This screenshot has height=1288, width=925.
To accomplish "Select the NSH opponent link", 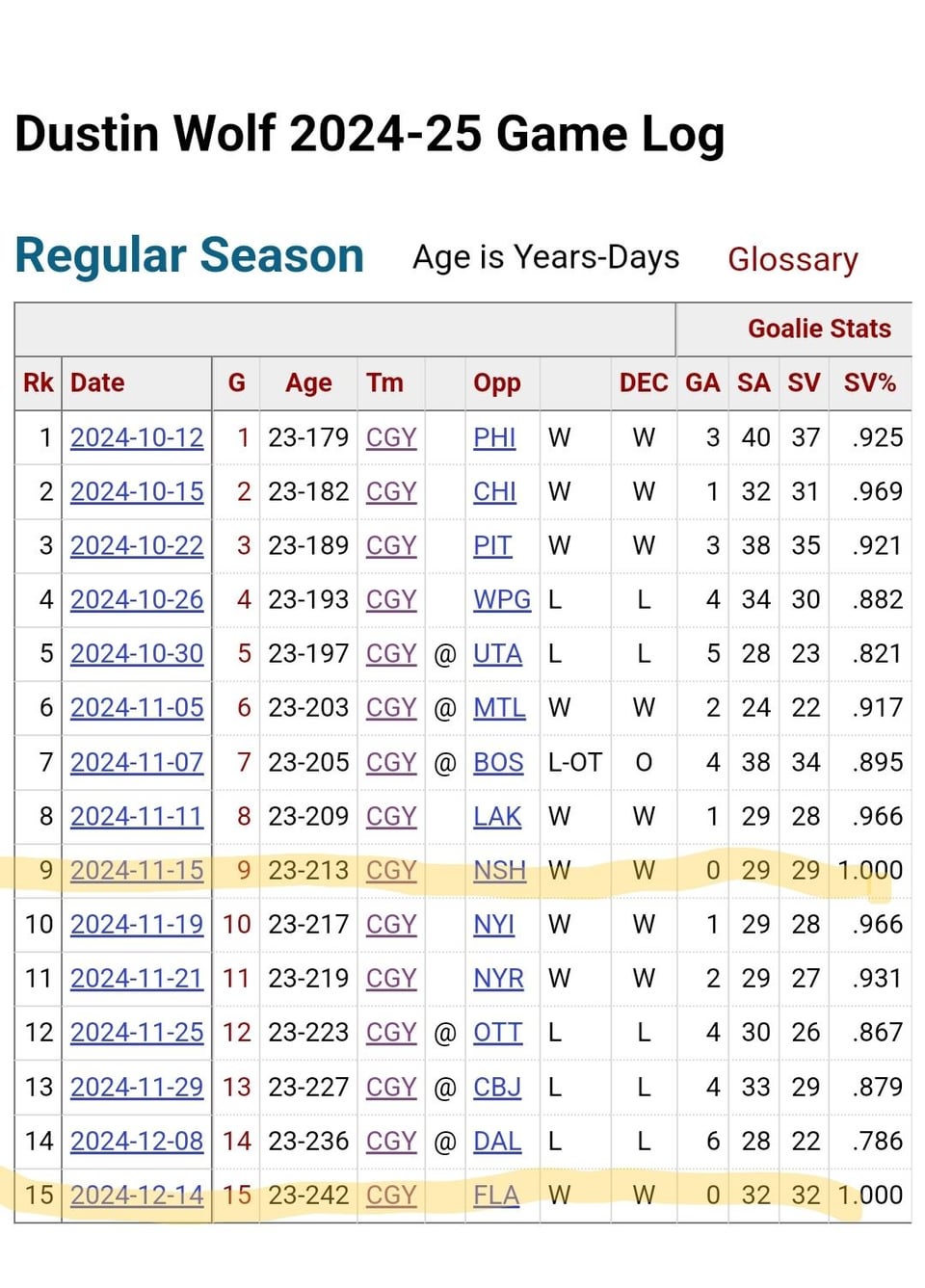I will tap(499, 870).
